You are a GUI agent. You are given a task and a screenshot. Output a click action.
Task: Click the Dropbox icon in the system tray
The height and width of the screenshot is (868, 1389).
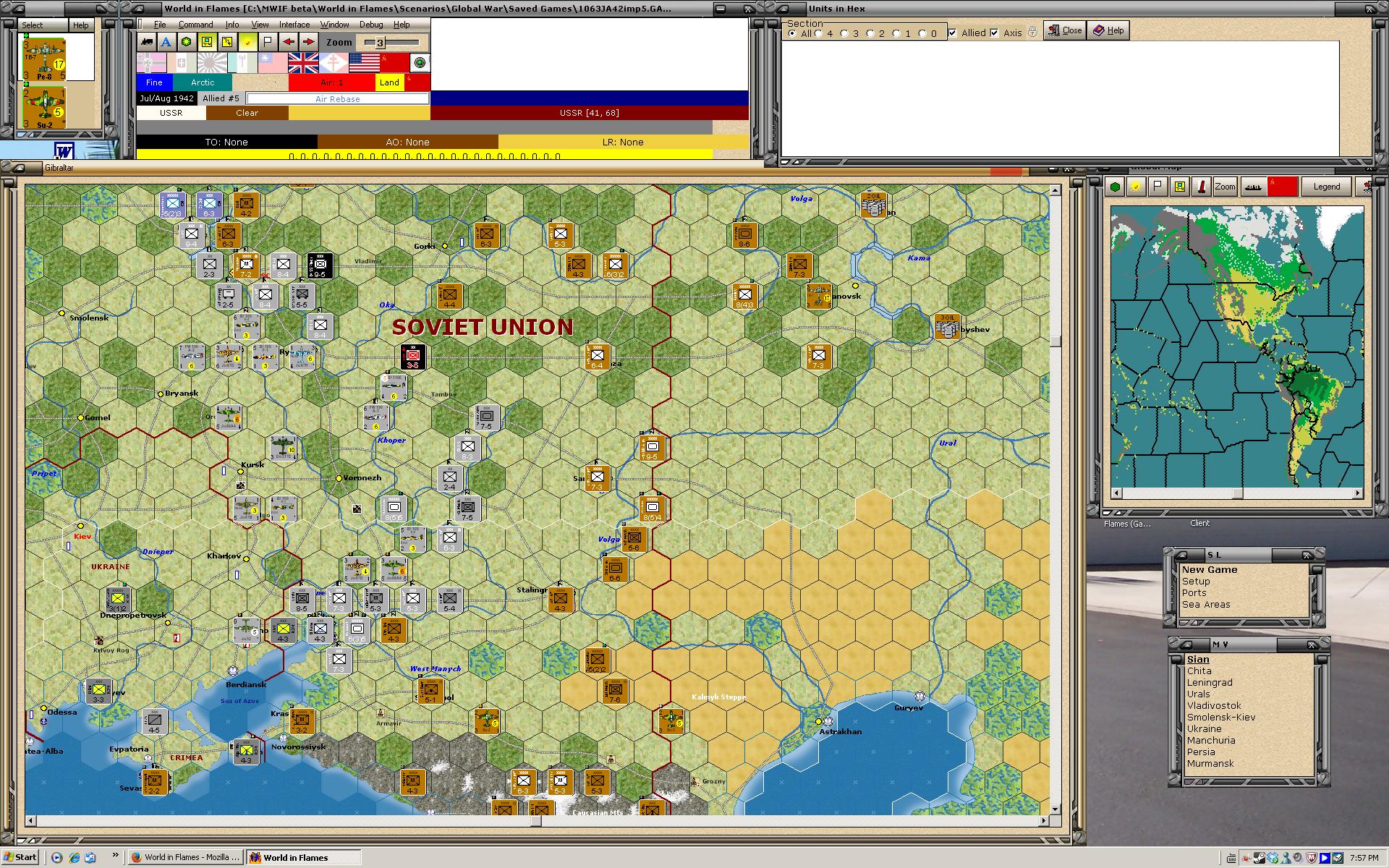click(1273, 858)
